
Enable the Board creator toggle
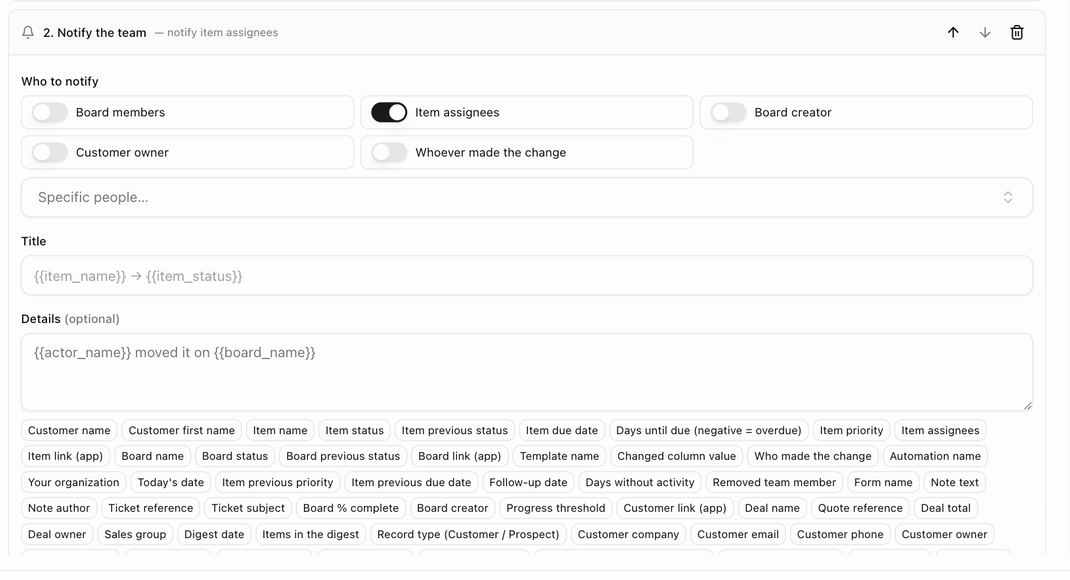(x=728, y=113)
